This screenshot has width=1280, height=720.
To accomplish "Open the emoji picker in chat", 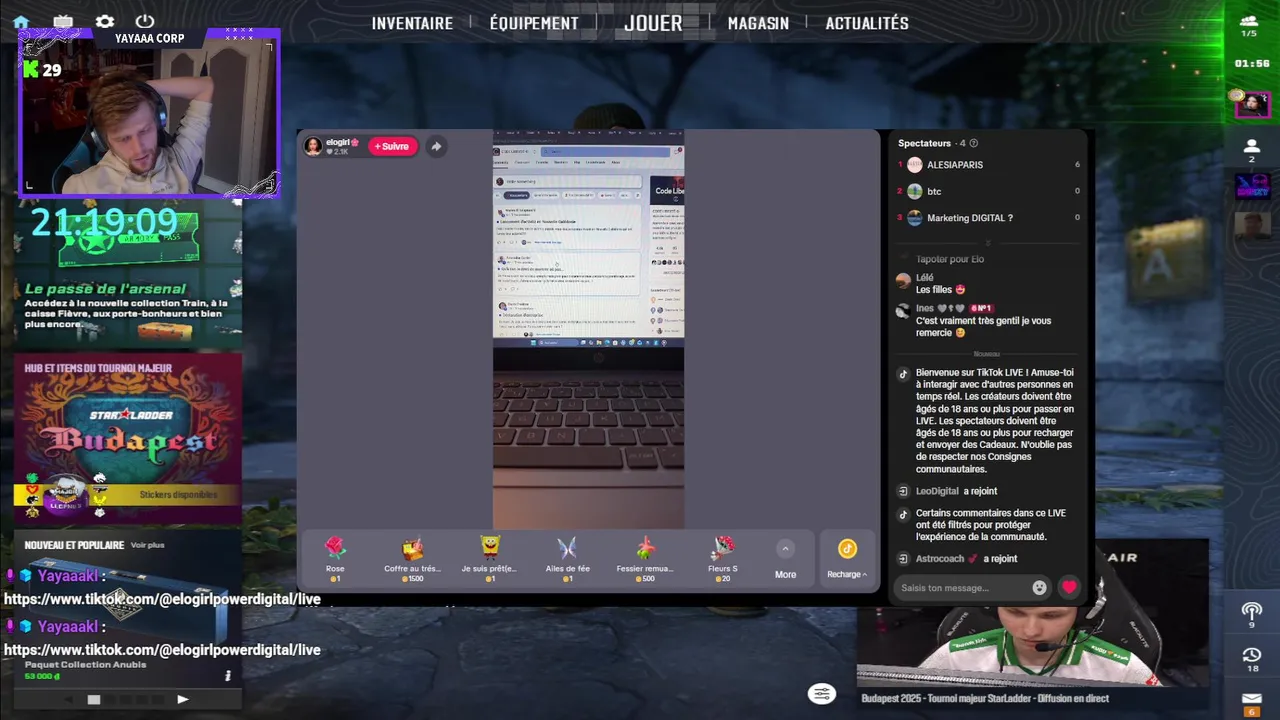I will [x=1039, y=588].
